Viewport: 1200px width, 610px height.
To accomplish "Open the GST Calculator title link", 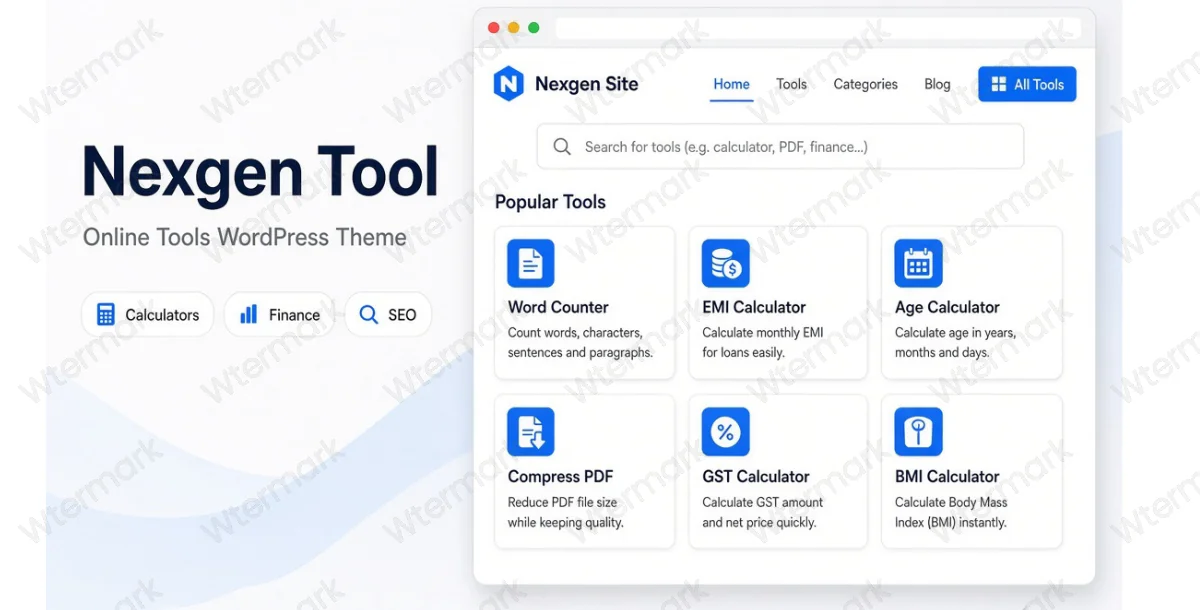I will click(x=756, y=476).
